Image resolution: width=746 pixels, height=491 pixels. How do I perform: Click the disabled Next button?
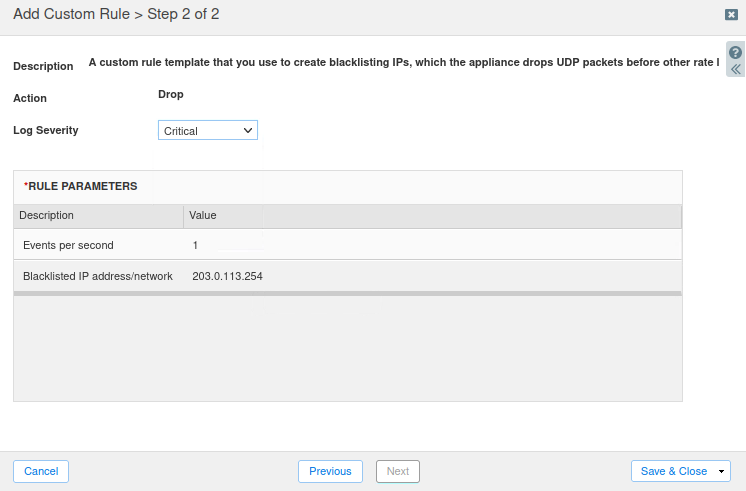click(397, 471)
